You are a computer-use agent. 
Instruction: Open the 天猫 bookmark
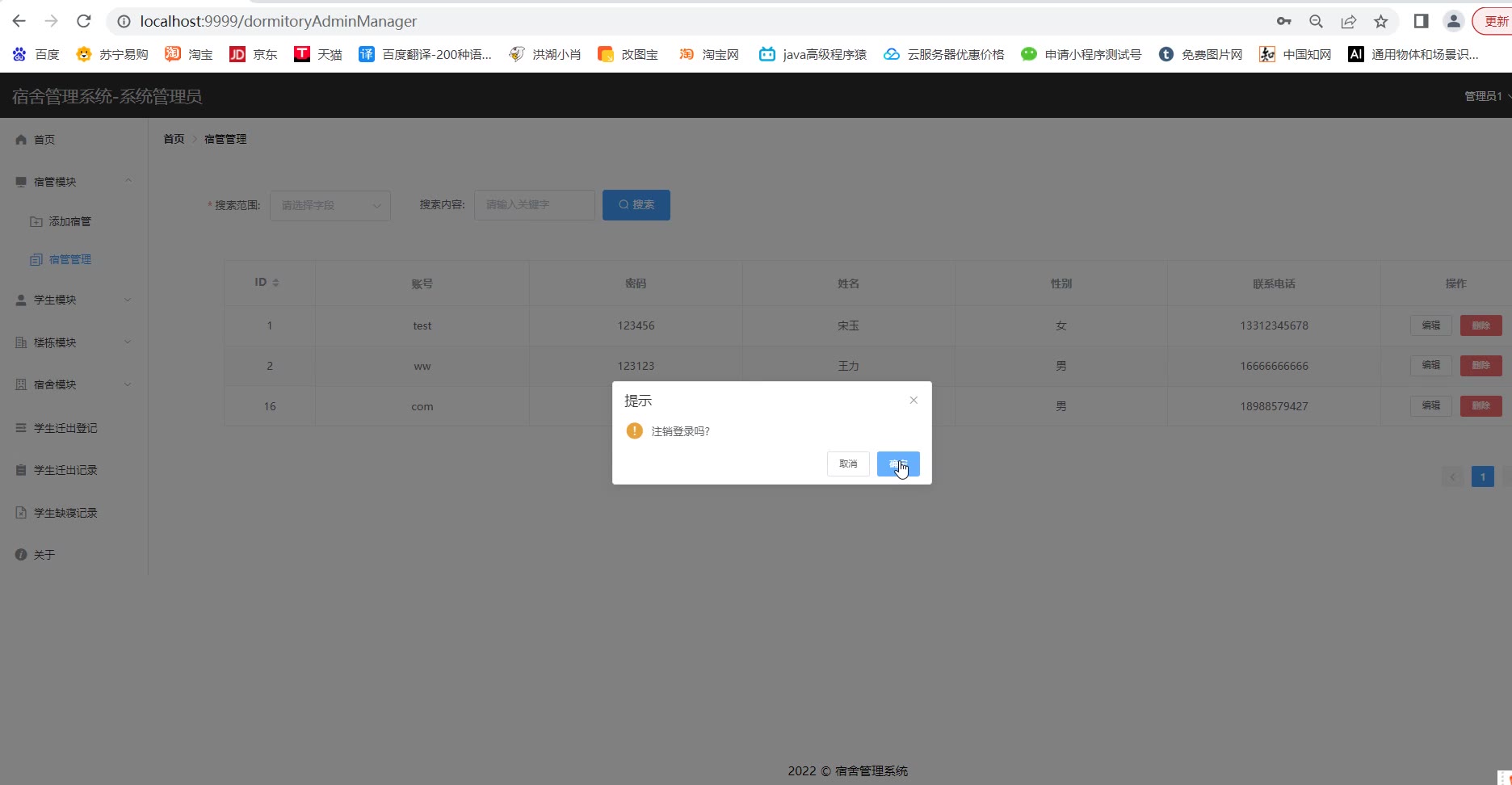(x=318, y=54)
